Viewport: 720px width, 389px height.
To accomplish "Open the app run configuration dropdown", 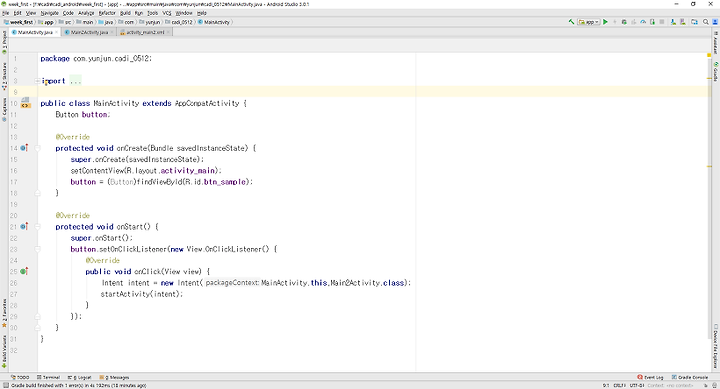I will 589,22.
